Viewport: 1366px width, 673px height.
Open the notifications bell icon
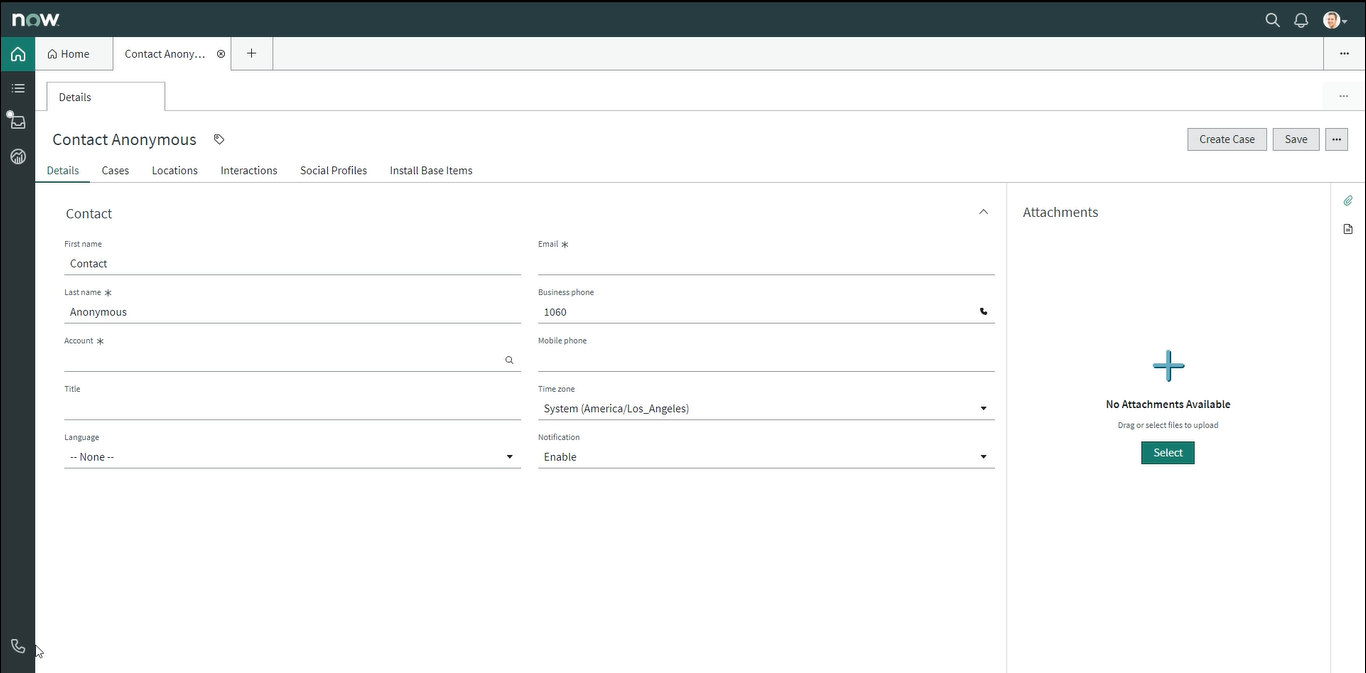pos(1301,20)
